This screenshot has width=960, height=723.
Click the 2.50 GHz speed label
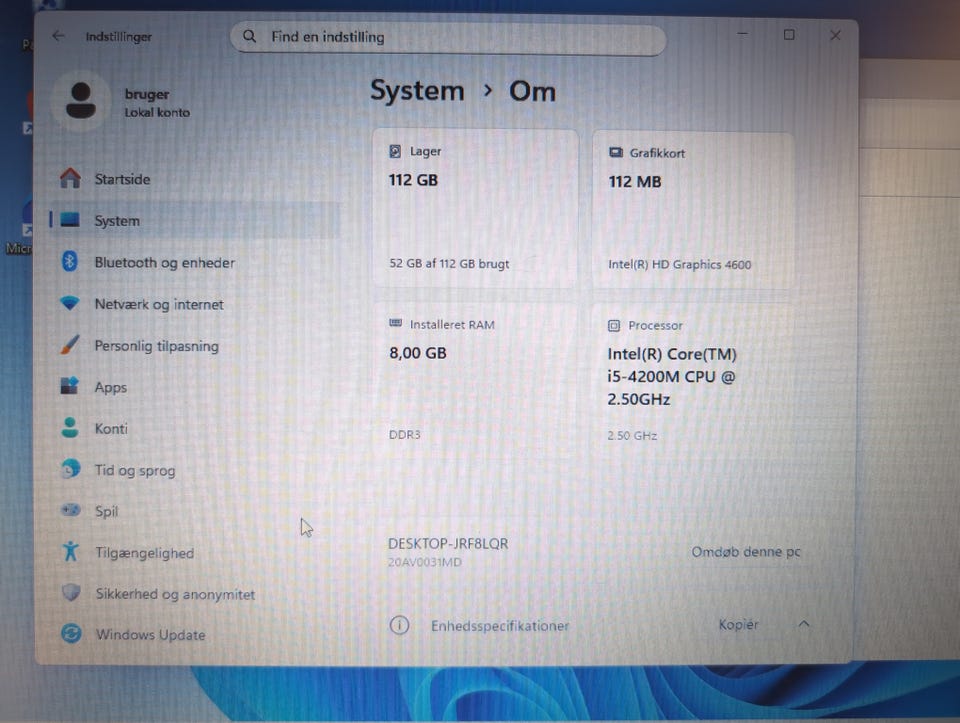(x=632, y=436)
